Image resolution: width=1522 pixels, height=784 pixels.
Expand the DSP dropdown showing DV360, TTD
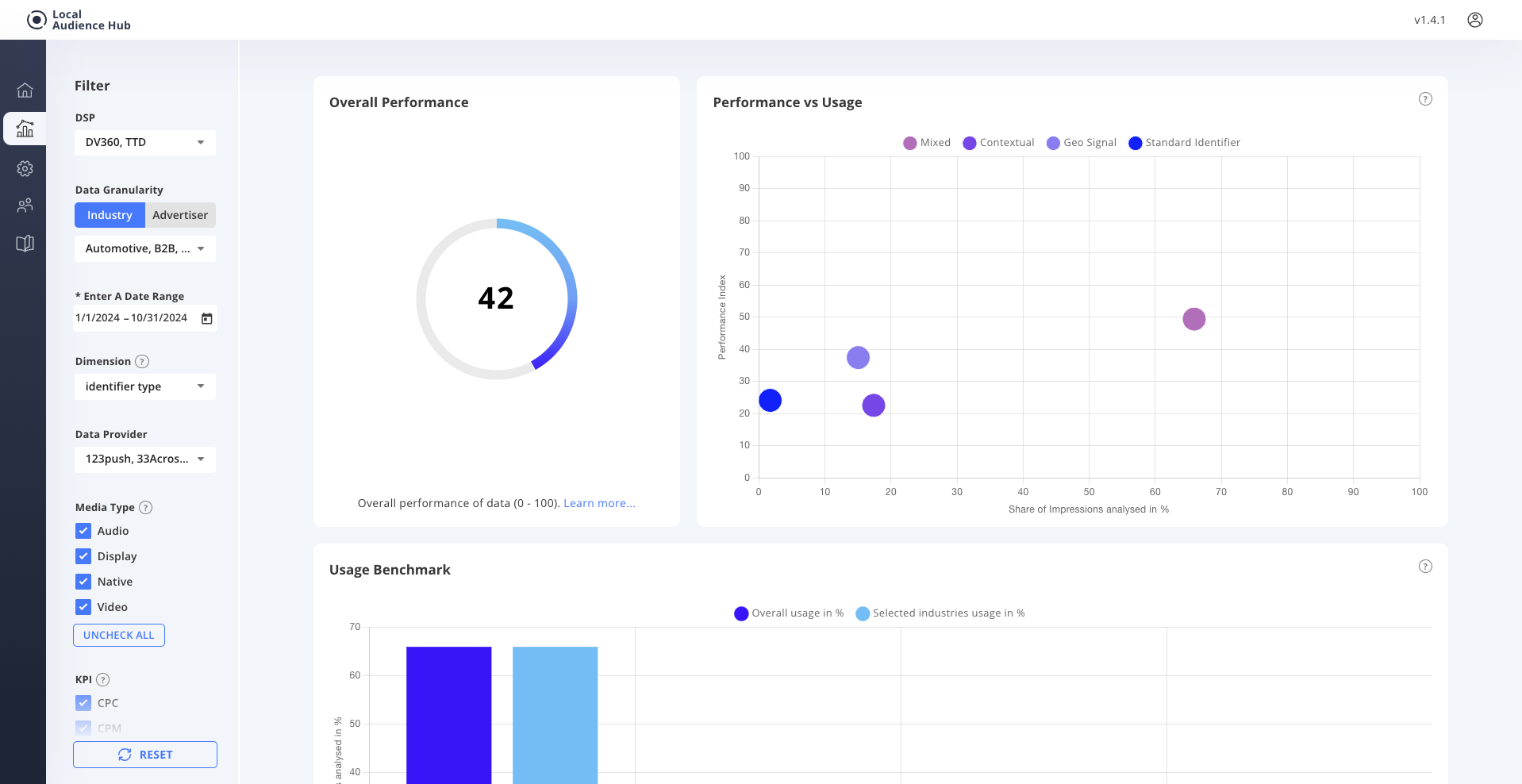(144, 143)
